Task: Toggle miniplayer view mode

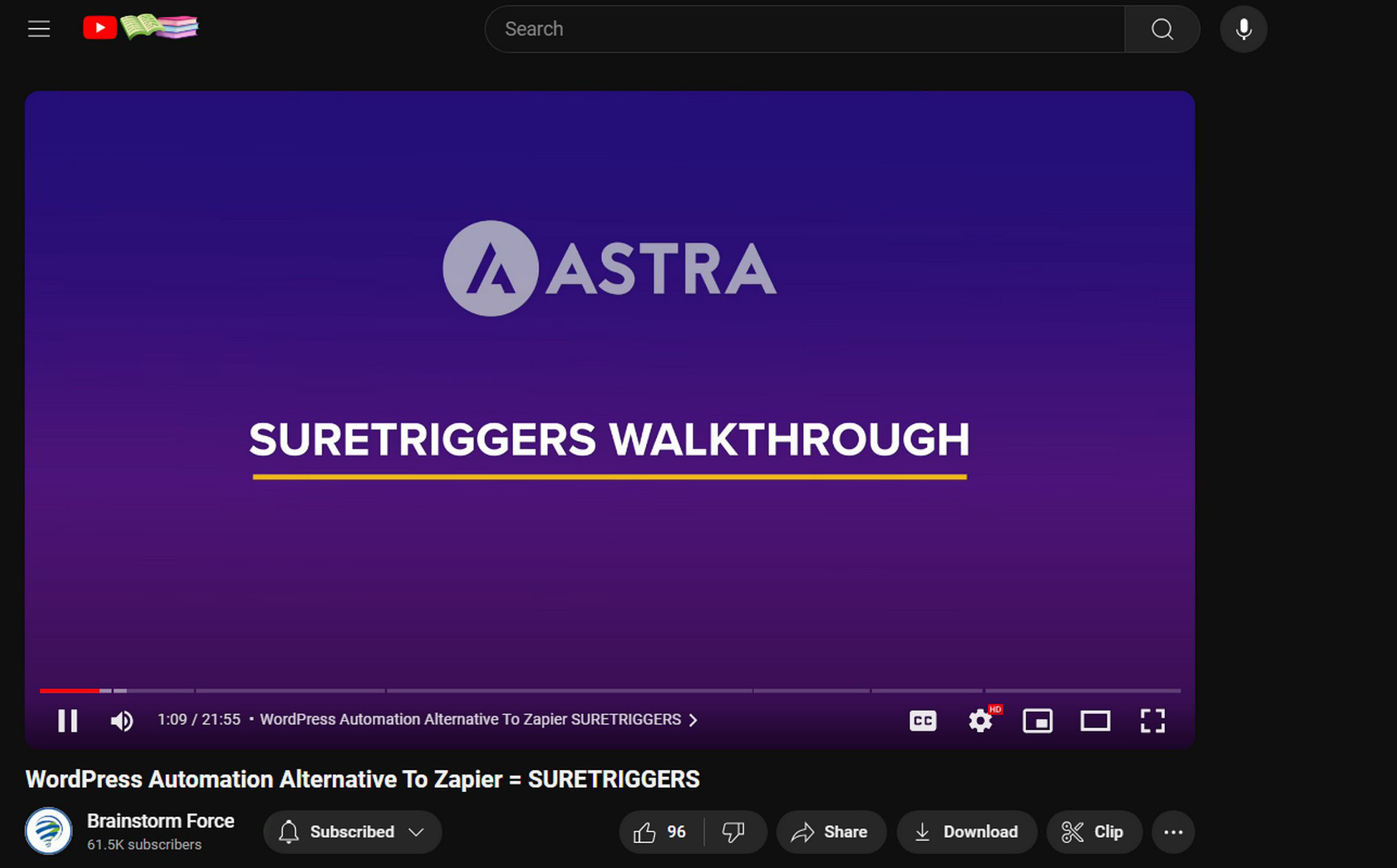Action: pyautogui.click(x=1039, y=720)
